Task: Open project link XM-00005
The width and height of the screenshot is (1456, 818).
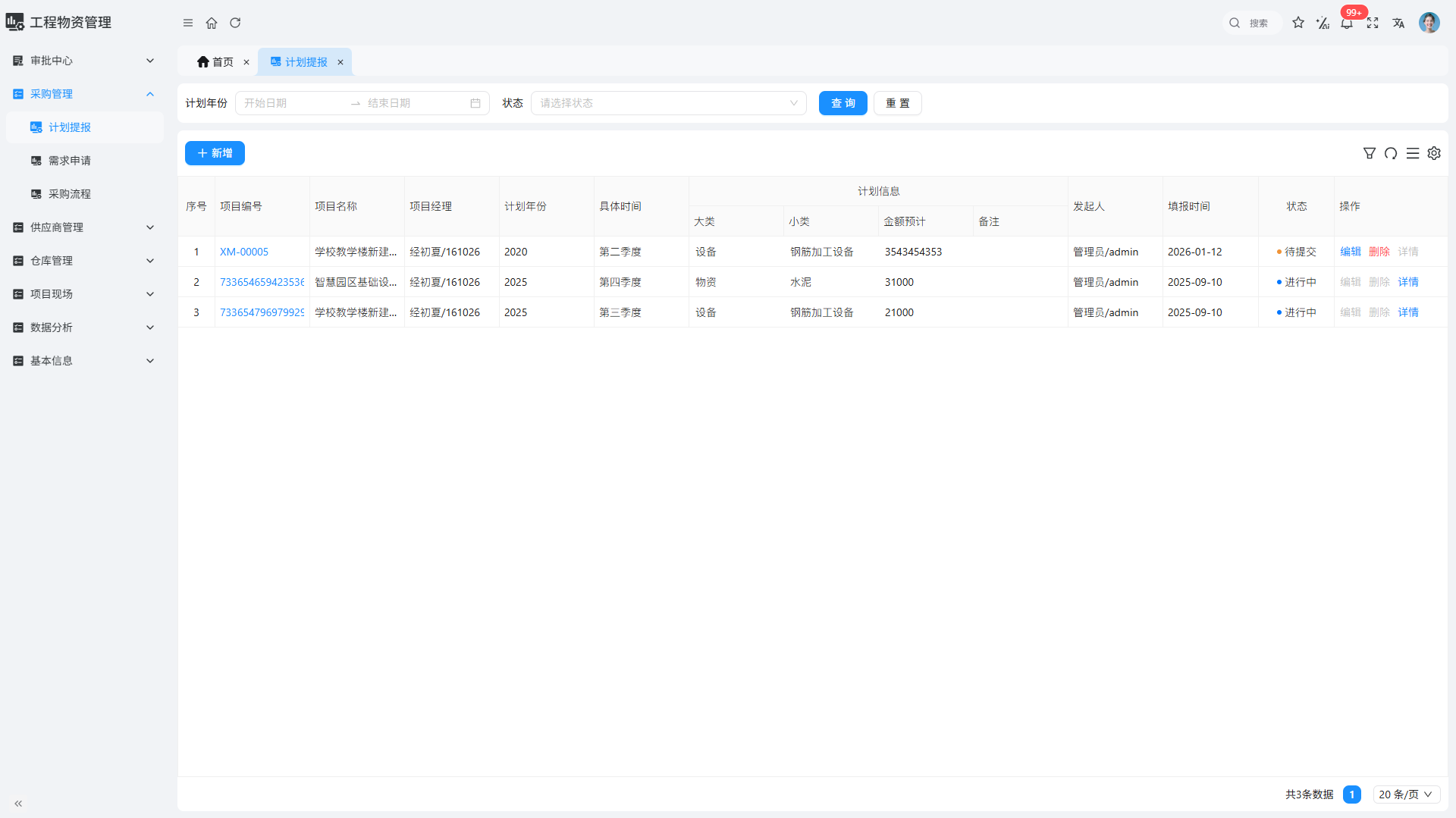Action: [x=244, y=252]
